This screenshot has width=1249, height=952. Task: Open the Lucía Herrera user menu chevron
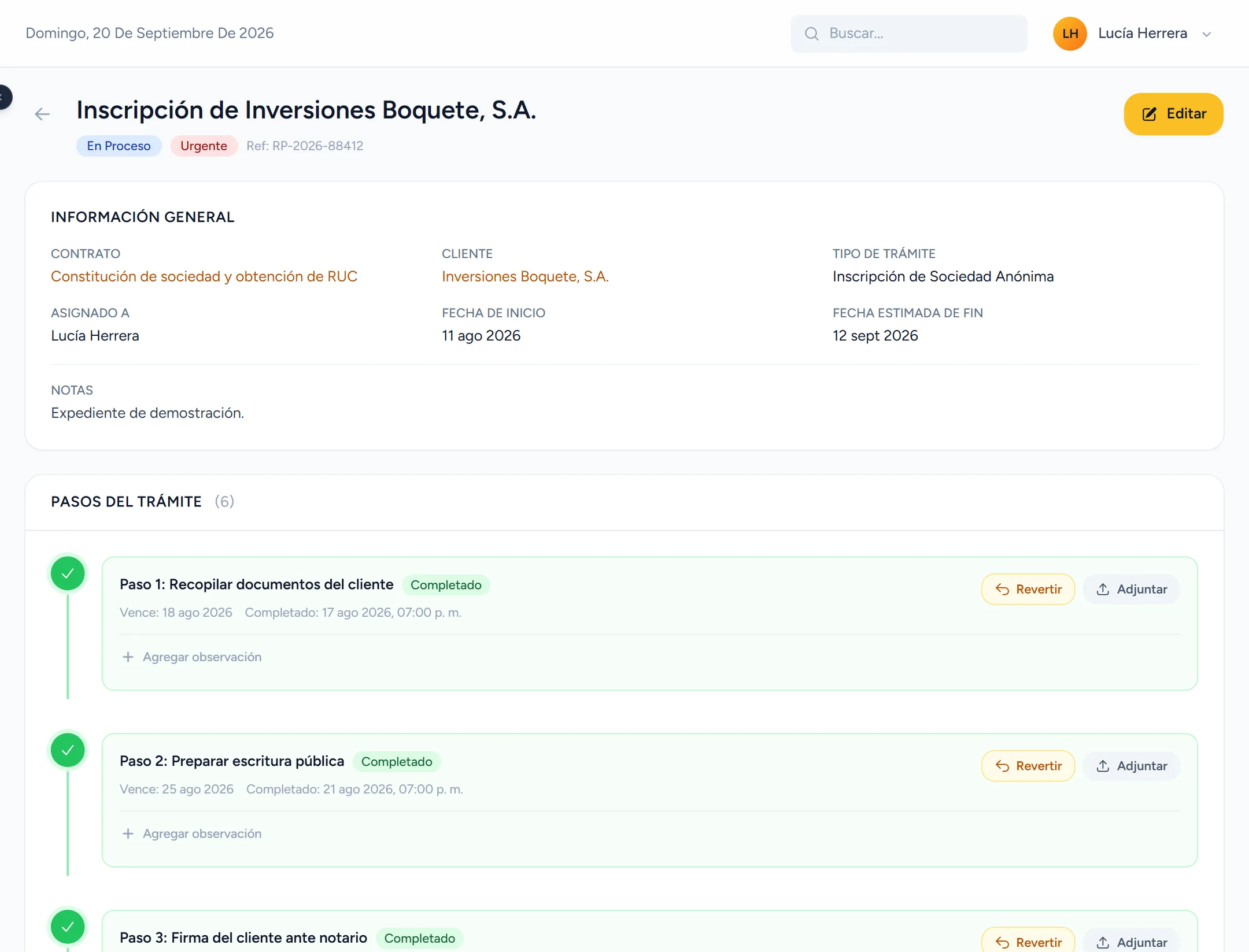click(x=1206, y=34)
